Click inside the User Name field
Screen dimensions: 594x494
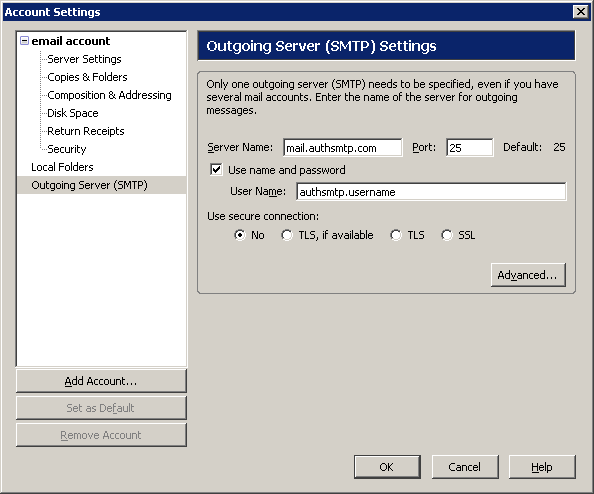click(x=431, y=192)
